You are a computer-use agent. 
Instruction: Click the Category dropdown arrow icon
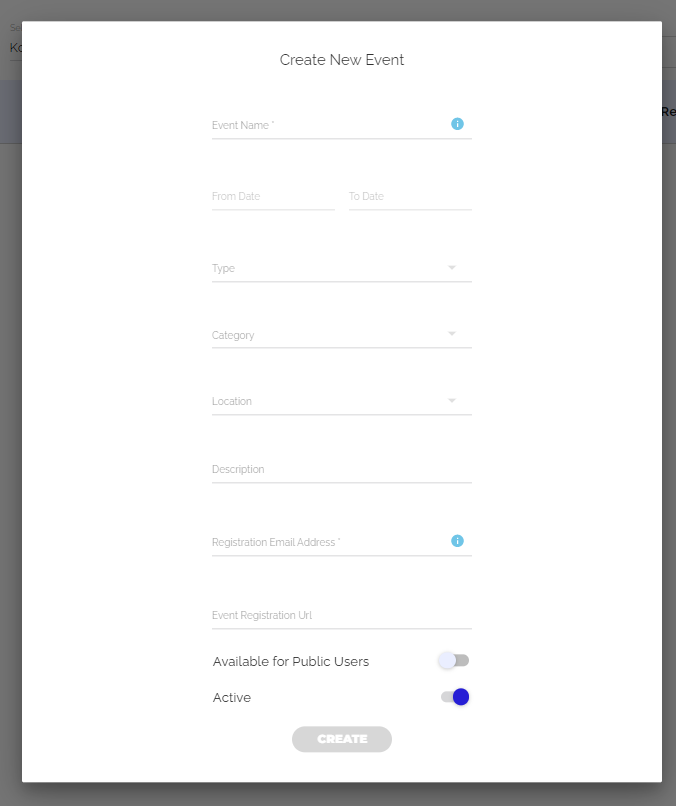(452, 334)
